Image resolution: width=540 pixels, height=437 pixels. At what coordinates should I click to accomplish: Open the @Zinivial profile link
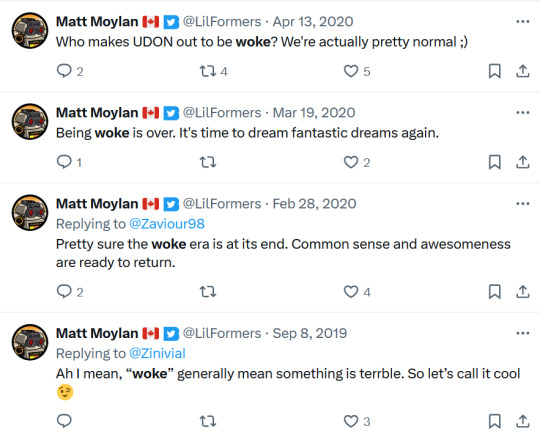coord(157,353)
